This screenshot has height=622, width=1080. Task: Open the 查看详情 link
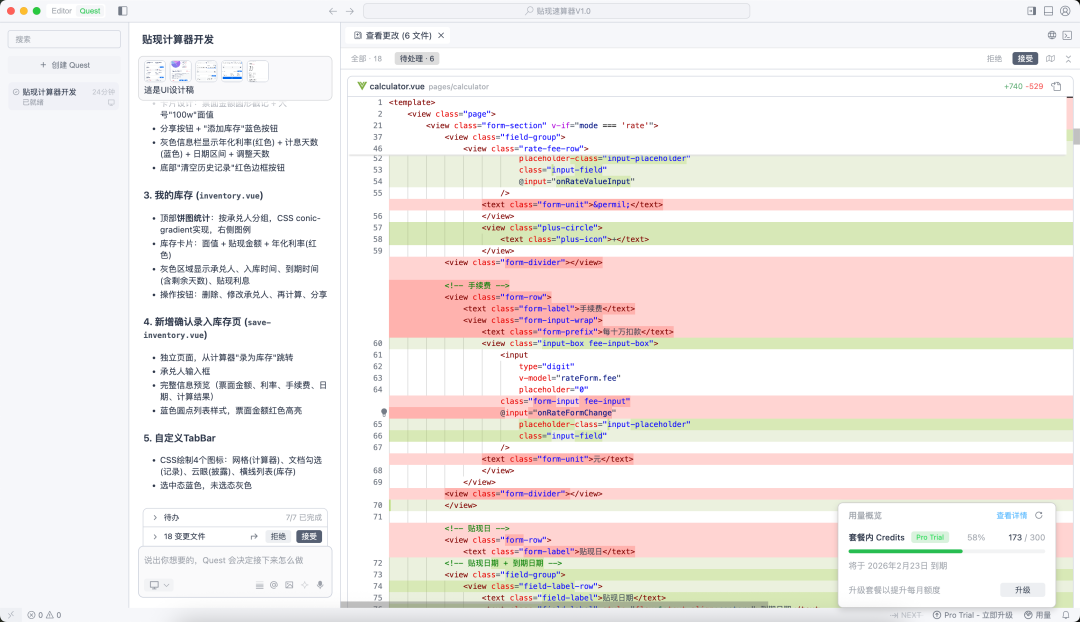click(x=1011, y=515)
